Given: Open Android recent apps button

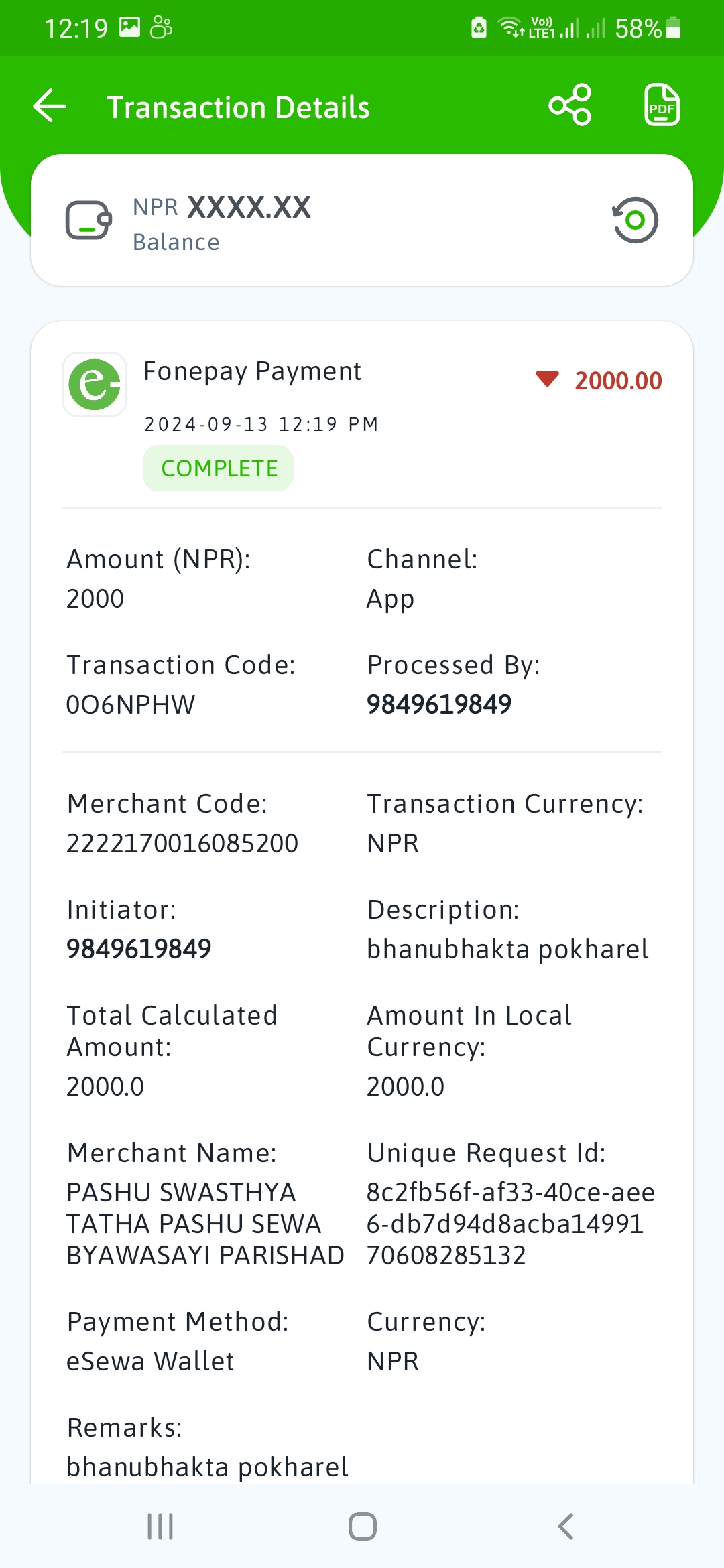Looking at the screenshot, I should [x=160, y=1526].
